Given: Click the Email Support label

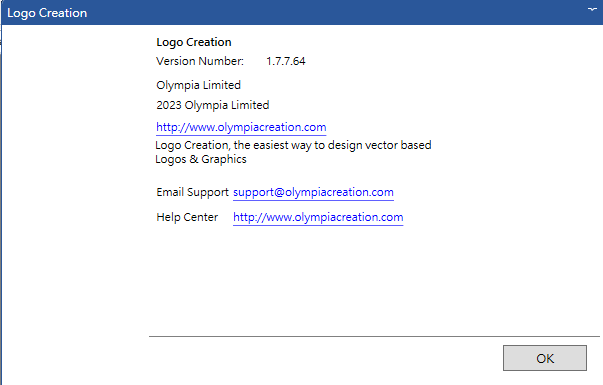Looking at the screenshot, I should [192, 192].
